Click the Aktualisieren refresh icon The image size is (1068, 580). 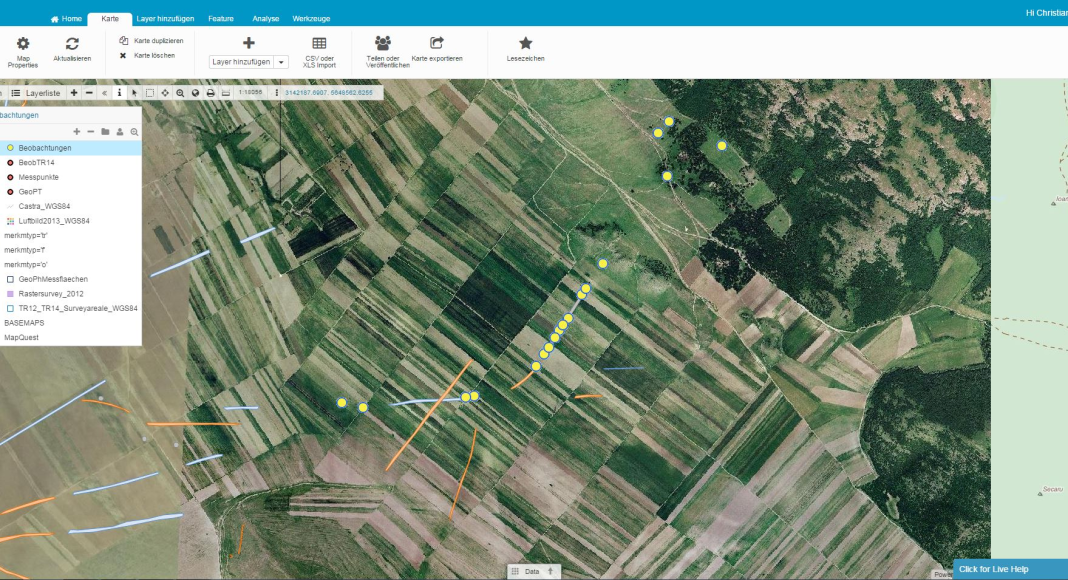click(x=72, y=43)
